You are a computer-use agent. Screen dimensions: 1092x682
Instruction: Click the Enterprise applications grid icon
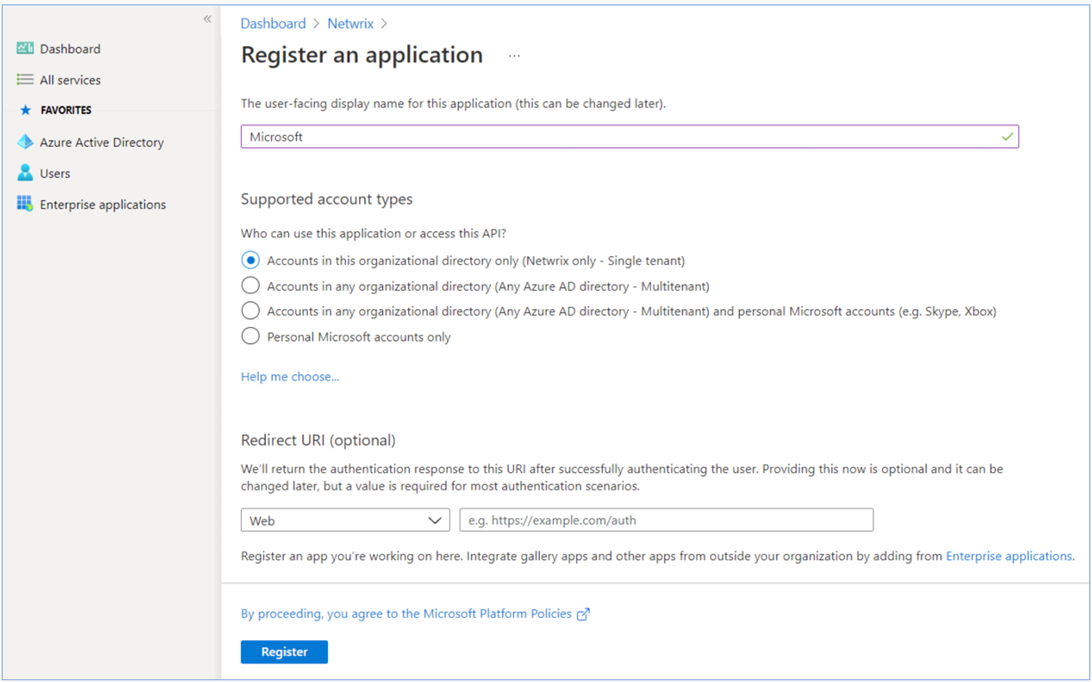pos(25,204)
